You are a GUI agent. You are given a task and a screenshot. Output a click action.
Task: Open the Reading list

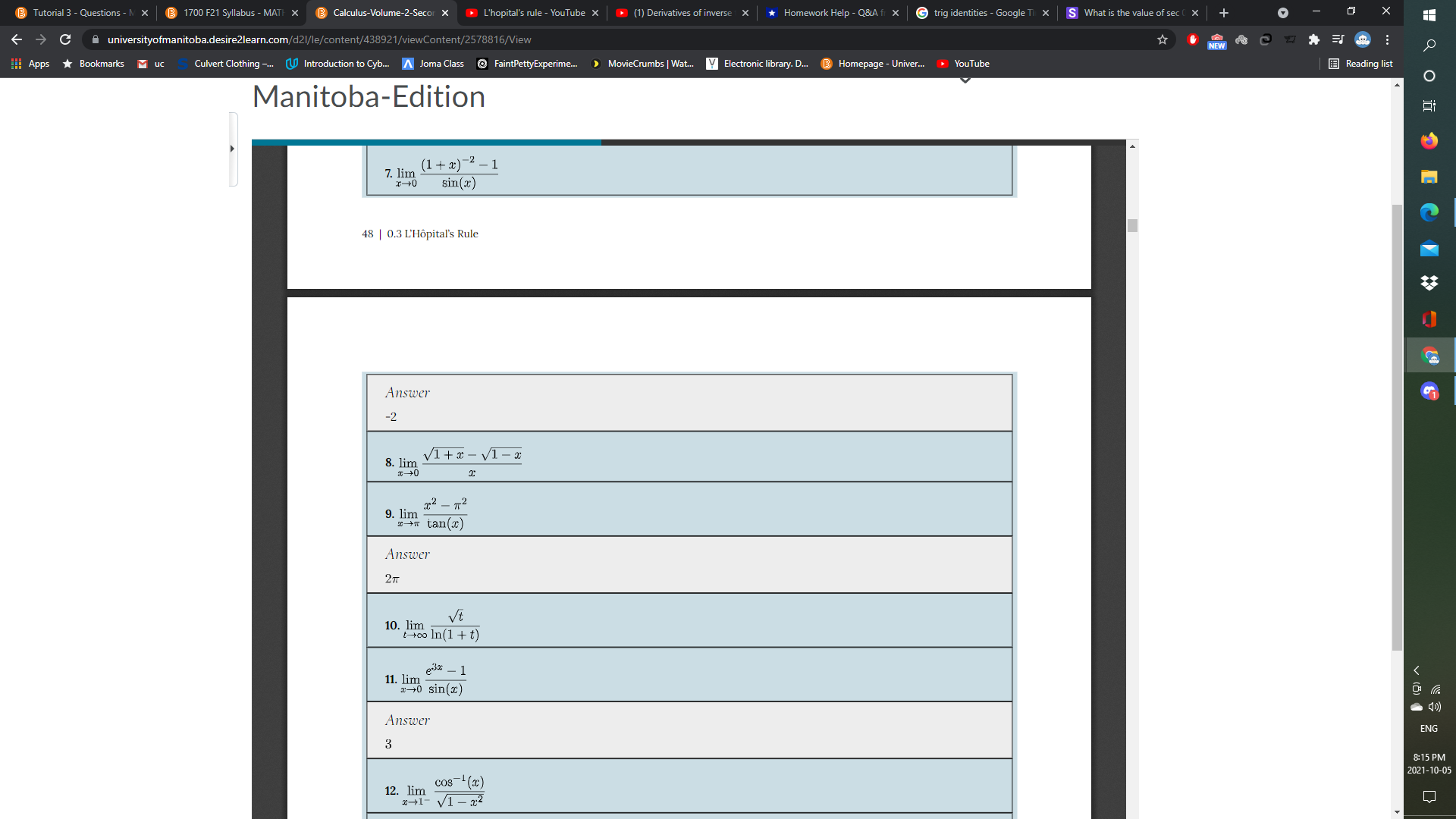coord(1361,64)
